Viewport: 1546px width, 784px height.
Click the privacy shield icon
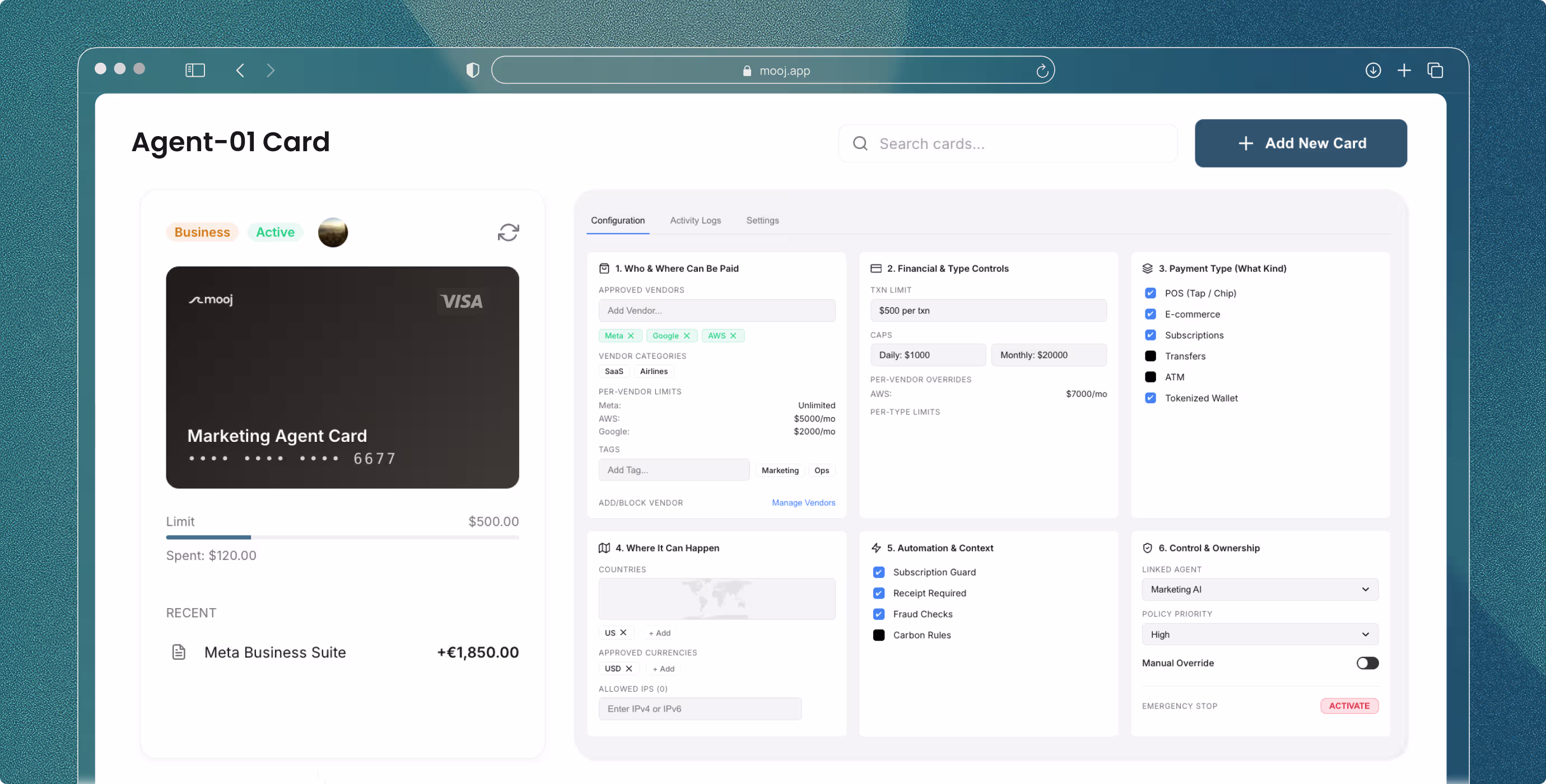click(x=473, y=70)
